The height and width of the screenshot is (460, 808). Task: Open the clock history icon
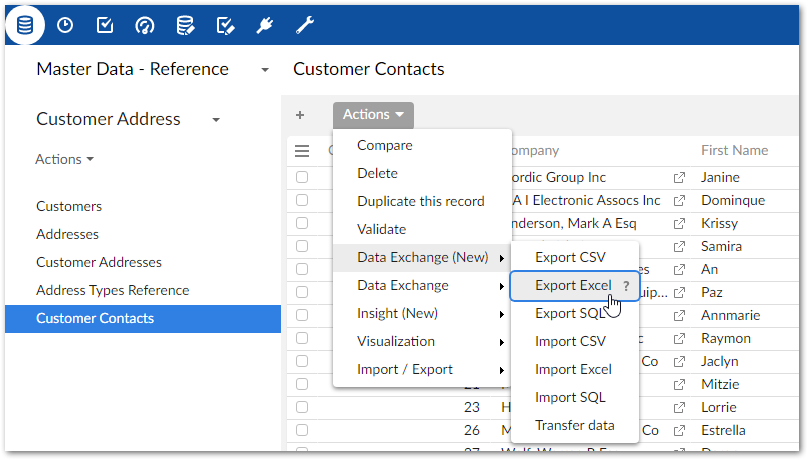(x=65, y=25)
